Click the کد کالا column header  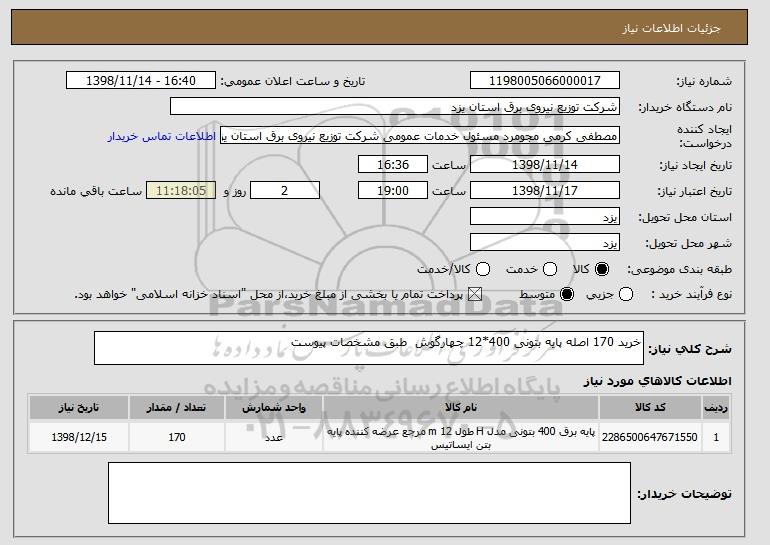tap(650, 408)
